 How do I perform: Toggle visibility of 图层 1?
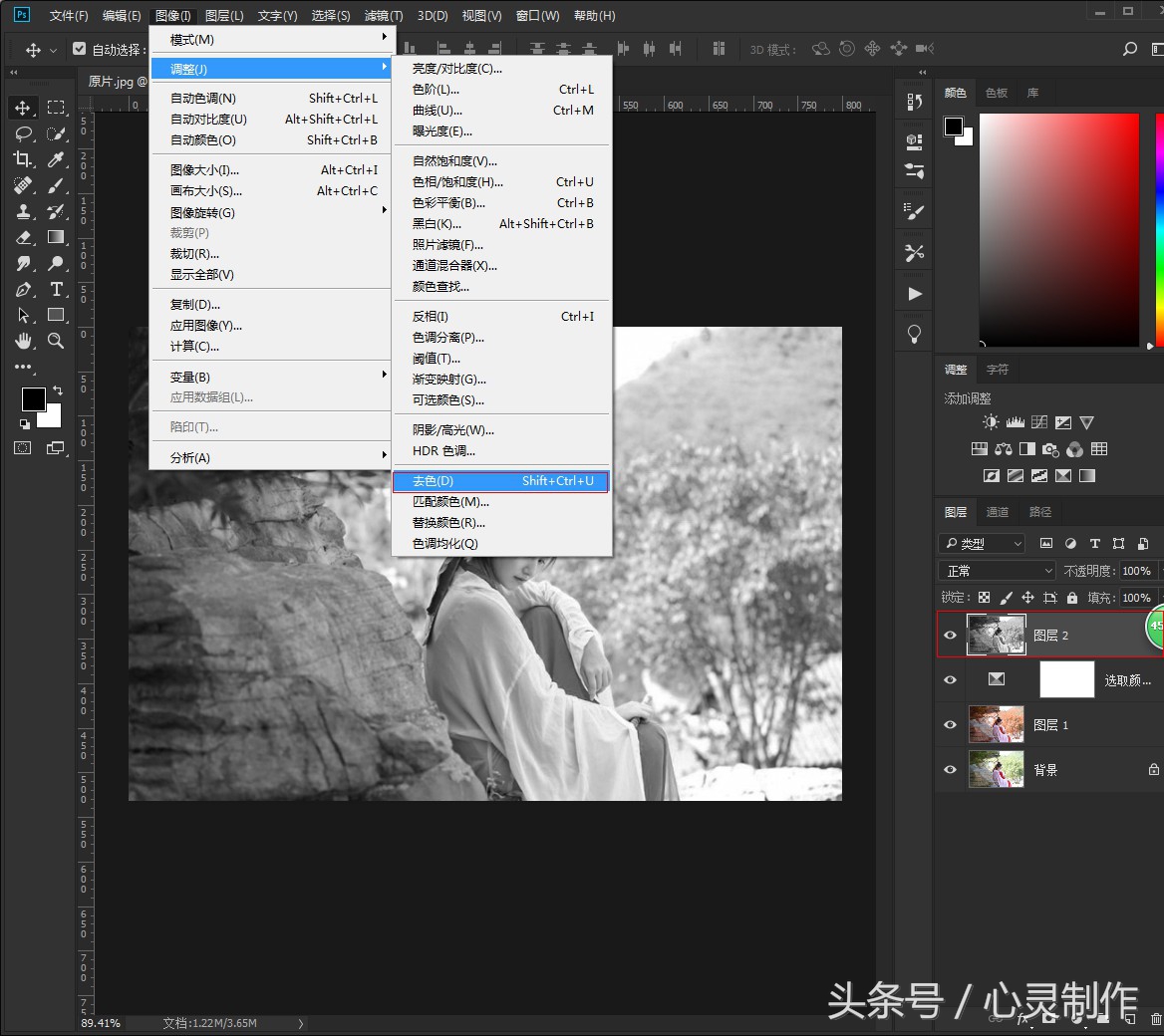[x=950, y=724]
